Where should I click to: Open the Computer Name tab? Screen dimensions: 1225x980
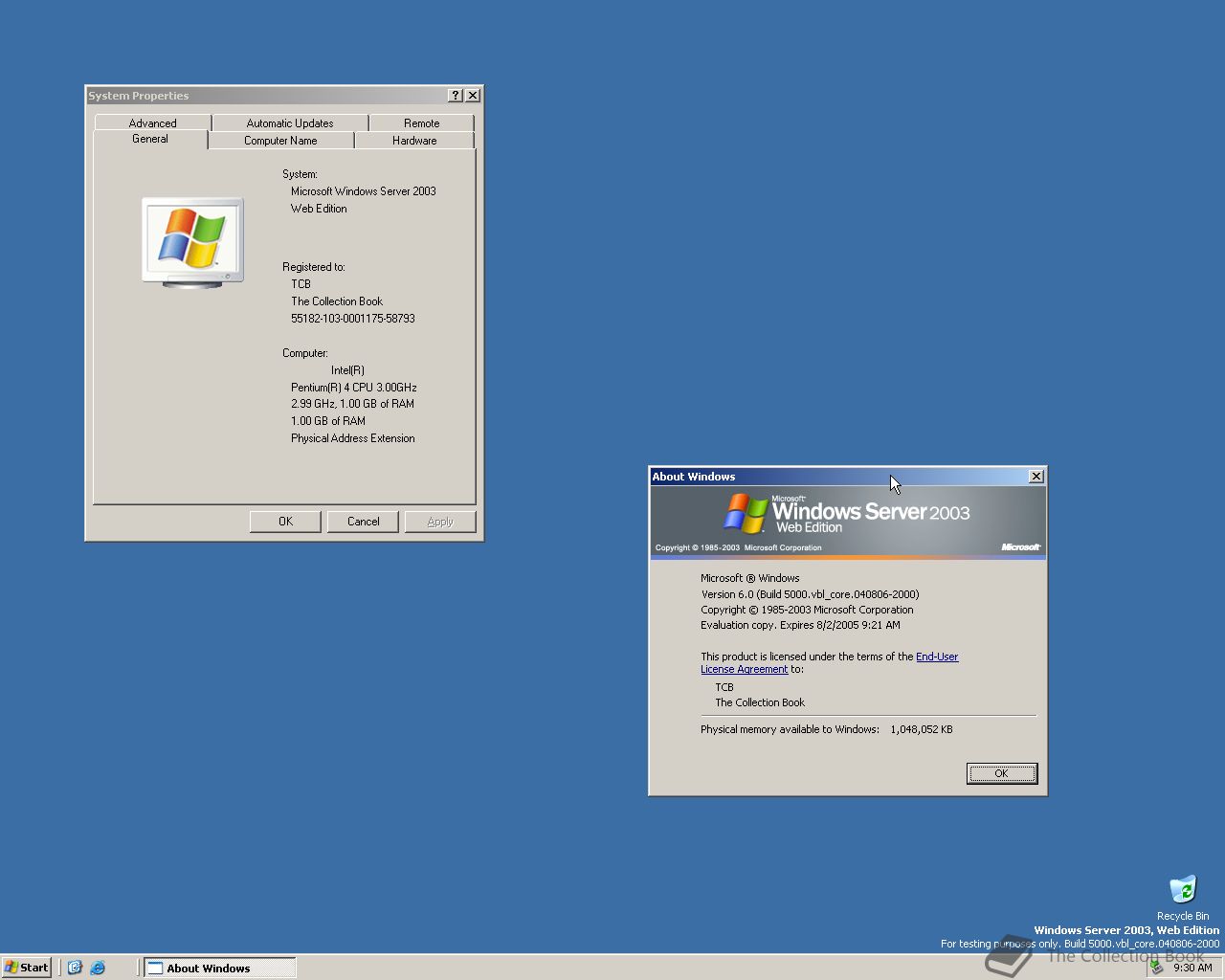click(280, 140)
